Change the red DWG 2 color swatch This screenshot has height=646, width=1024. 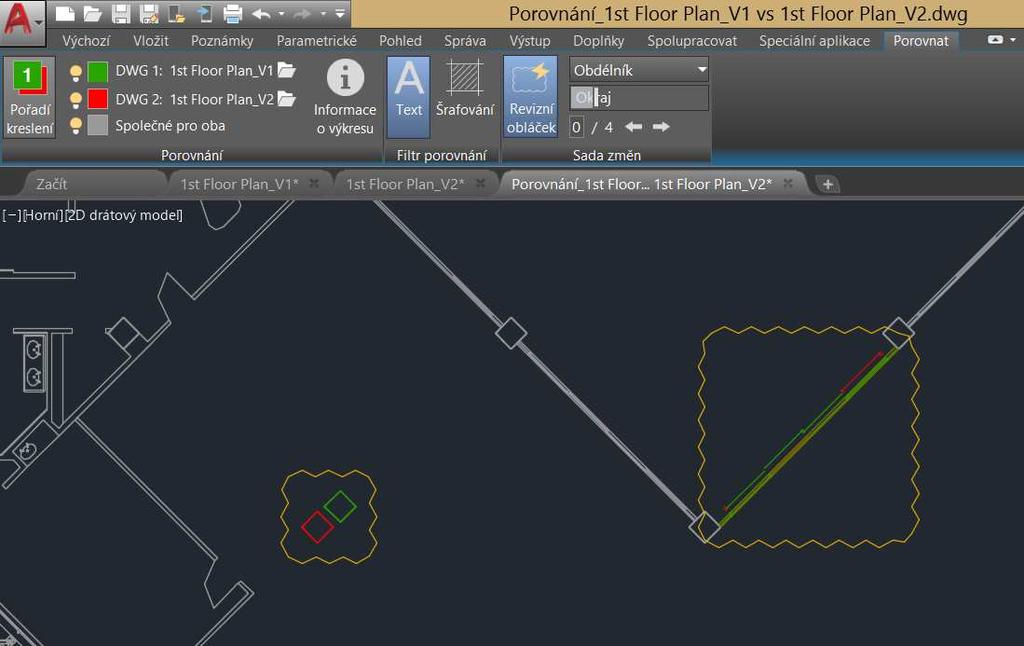[x=98, y=99]
